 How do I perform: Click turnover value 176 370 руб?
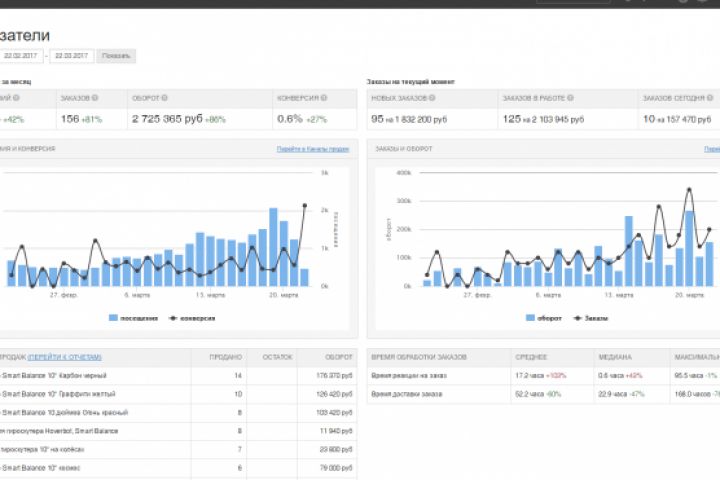click(x=334, y=376)
